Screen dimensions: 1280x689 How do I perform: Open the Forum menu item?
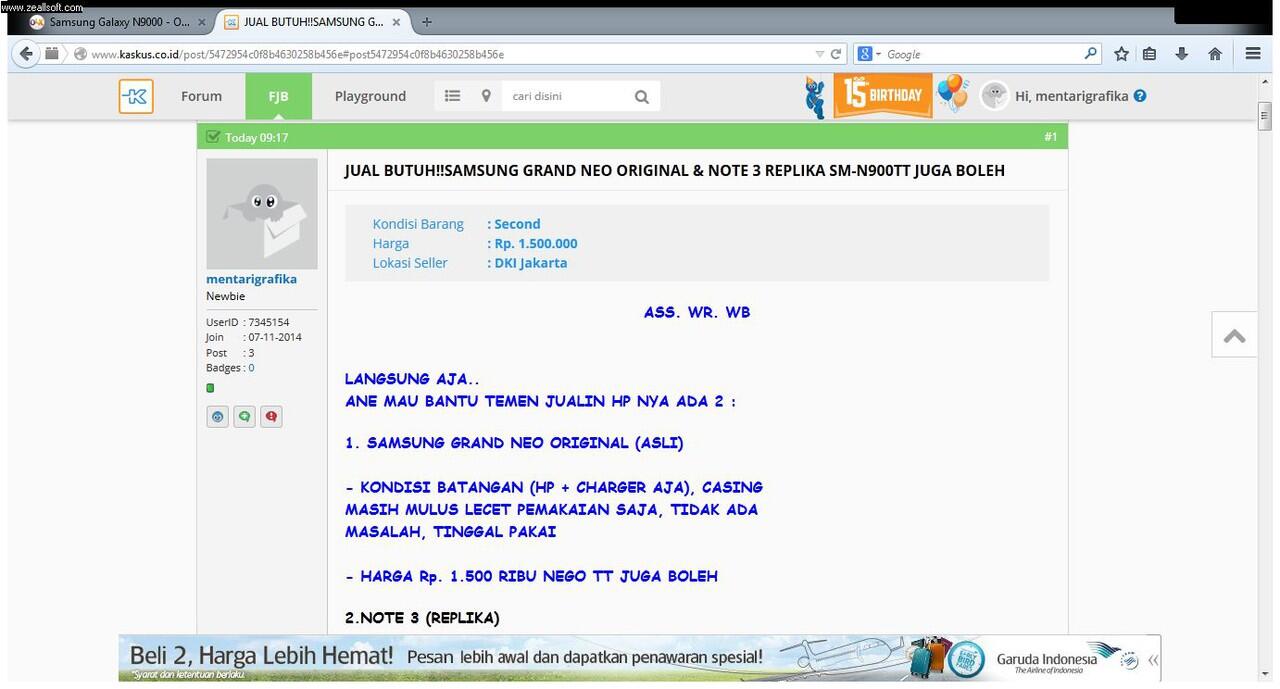(201, 96)
